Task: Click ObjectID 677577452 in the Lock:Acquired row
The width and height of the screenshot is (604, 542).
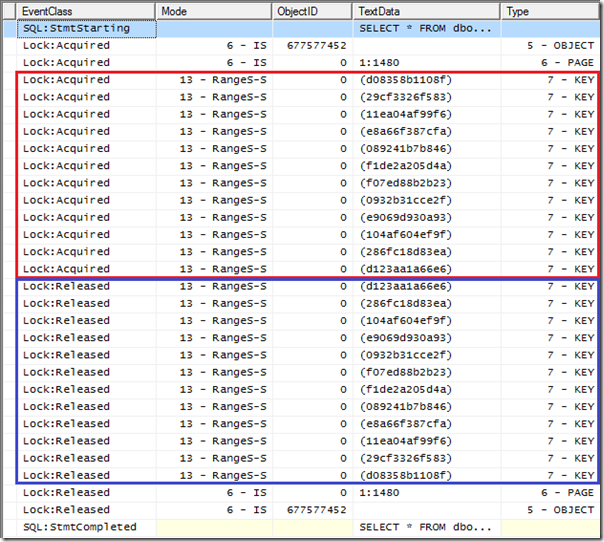Action: (x=317, y=45)
